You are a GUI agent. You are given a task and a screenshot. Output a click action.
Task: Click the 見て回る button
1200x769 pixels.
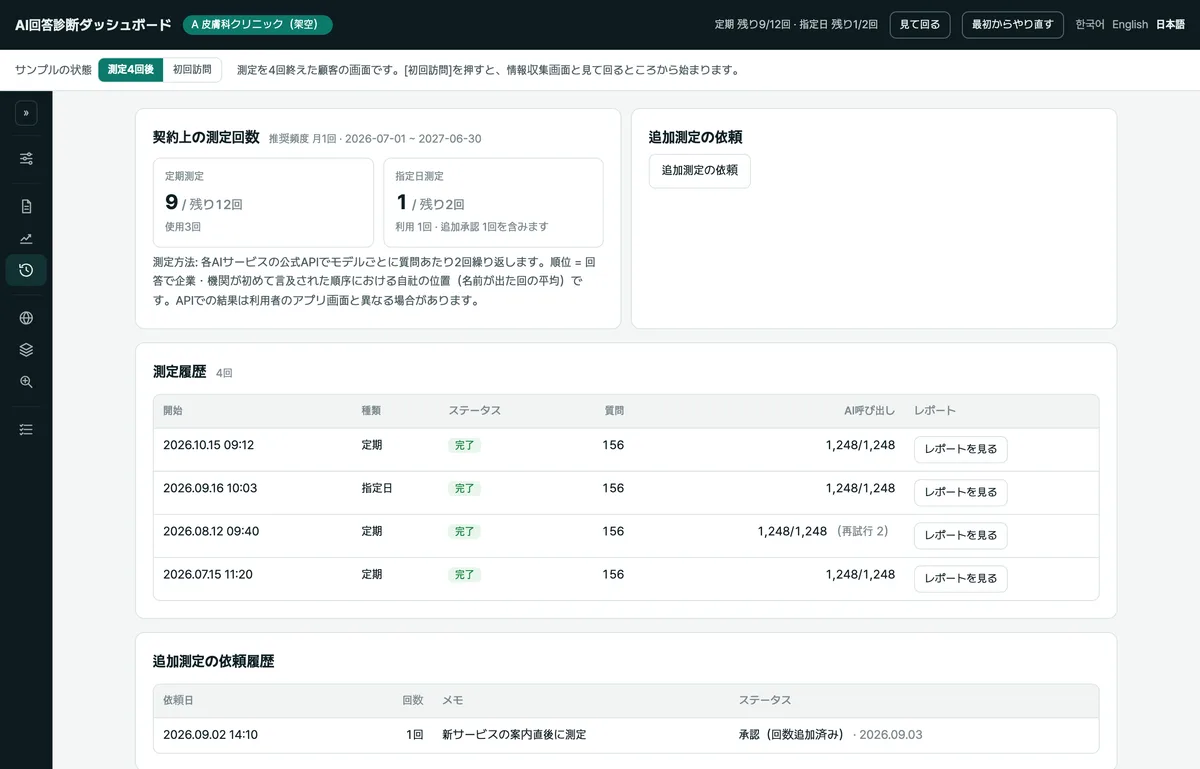pyautogui.click(x=920, y=25)
